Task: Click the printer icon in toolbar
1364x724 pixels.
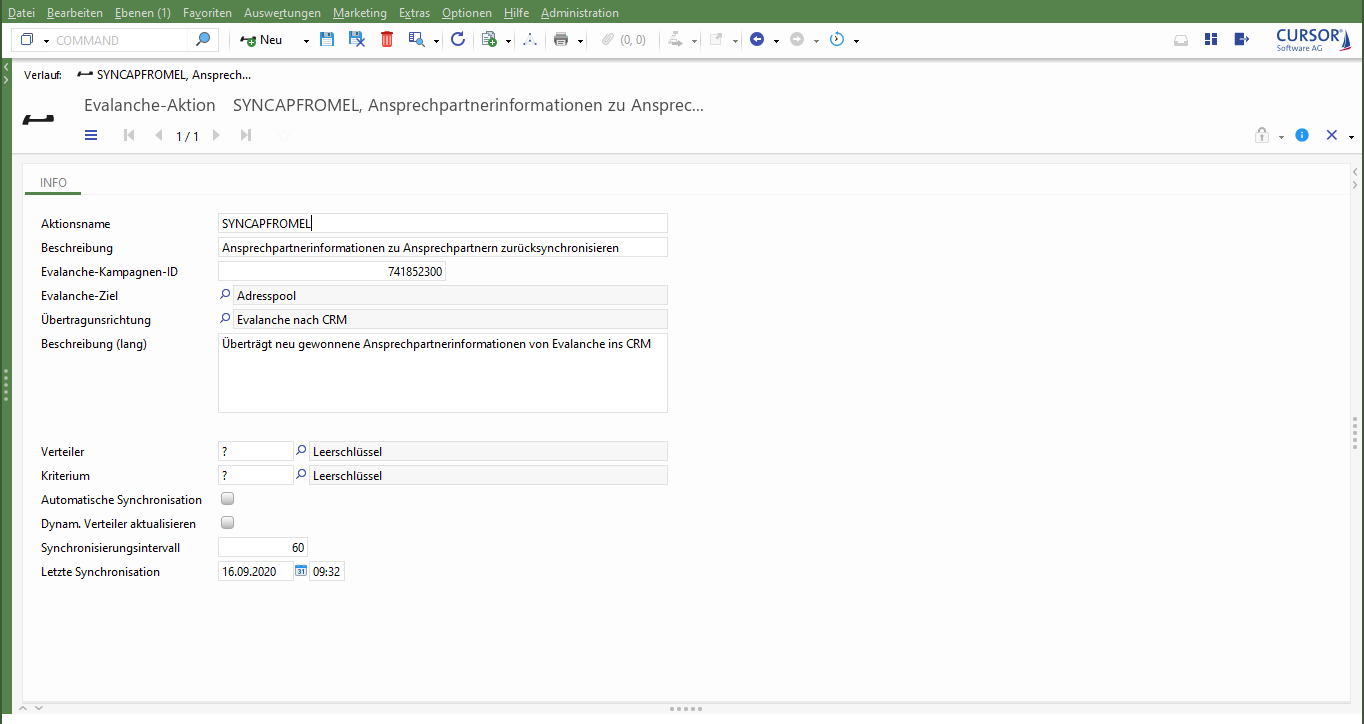Action: (x=561, y=40)
